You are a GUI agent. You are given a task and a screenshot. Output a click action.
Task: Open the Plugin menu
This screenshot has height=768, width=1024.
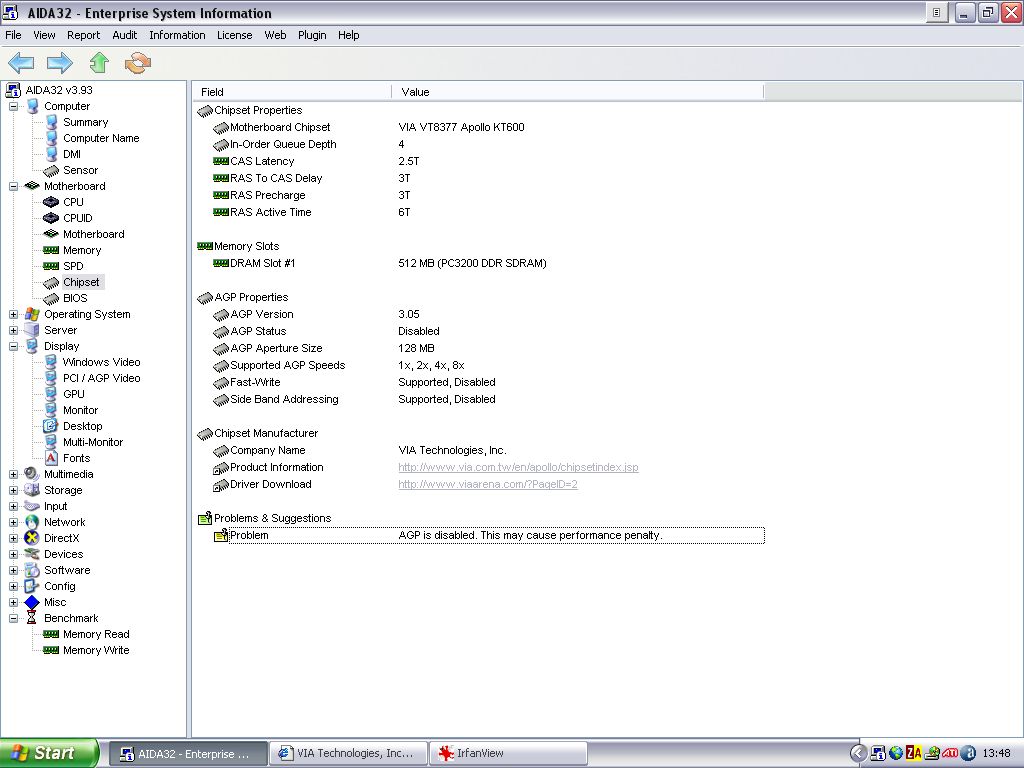click(312, 35)
